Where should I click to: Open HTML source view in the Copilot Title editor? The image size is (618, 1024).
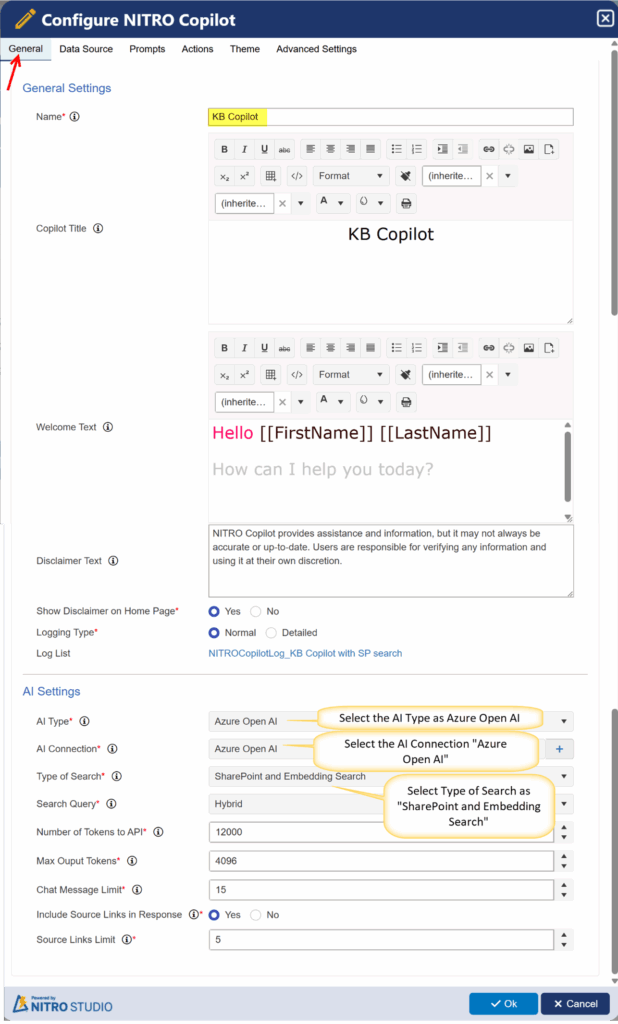click(x=297, y=176)
